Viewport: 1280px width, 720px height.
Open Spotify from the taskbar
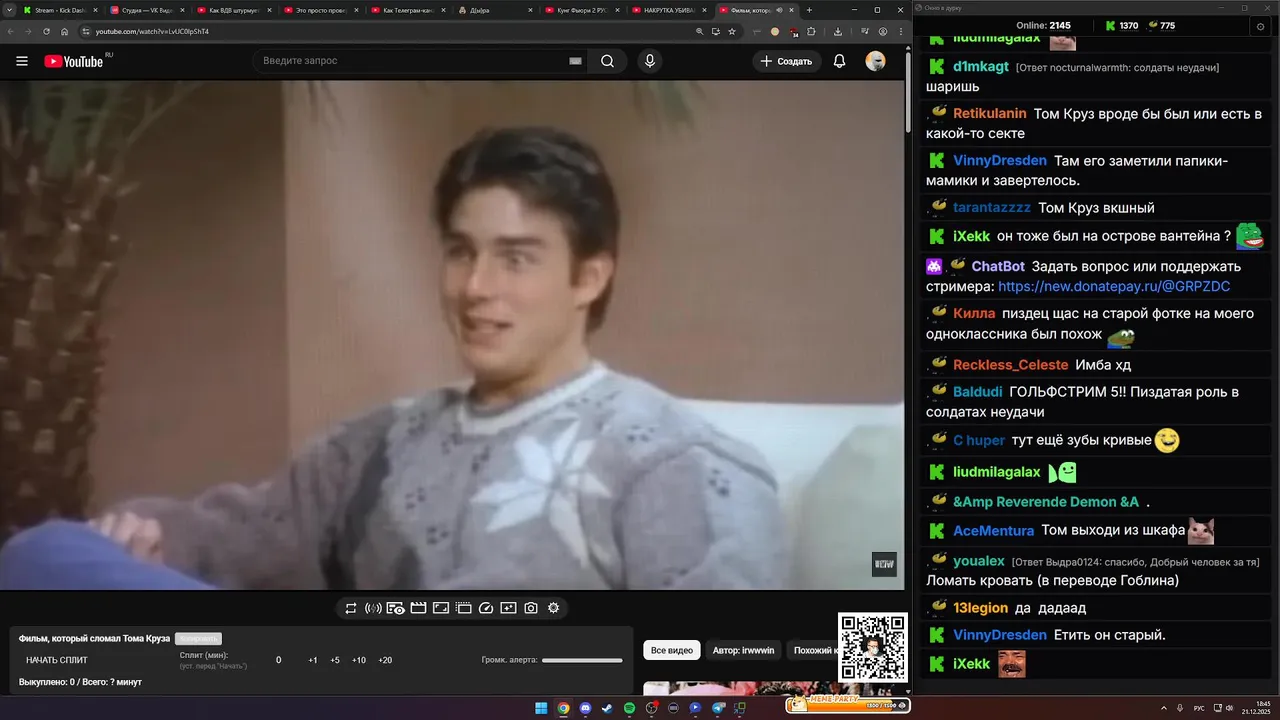629,708
